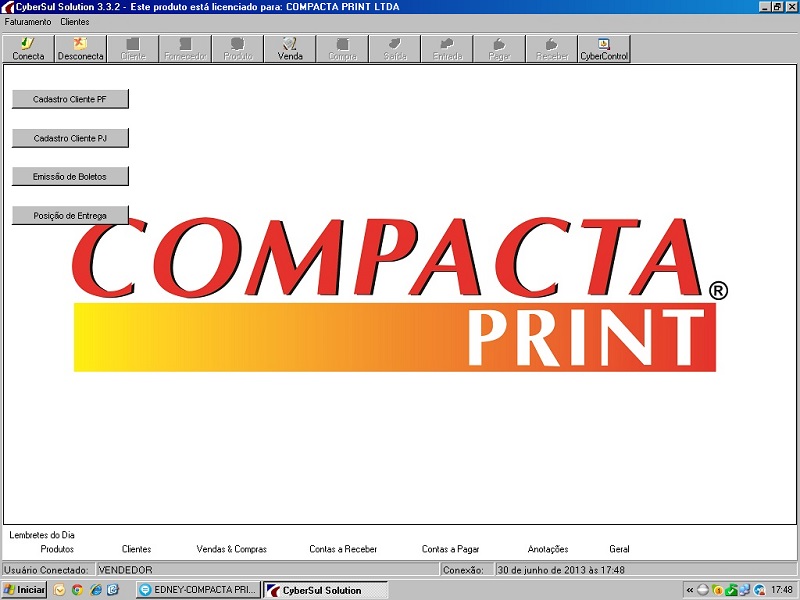Select the Geral reminders tab
The image size is (800, 600).
[619, 549]
